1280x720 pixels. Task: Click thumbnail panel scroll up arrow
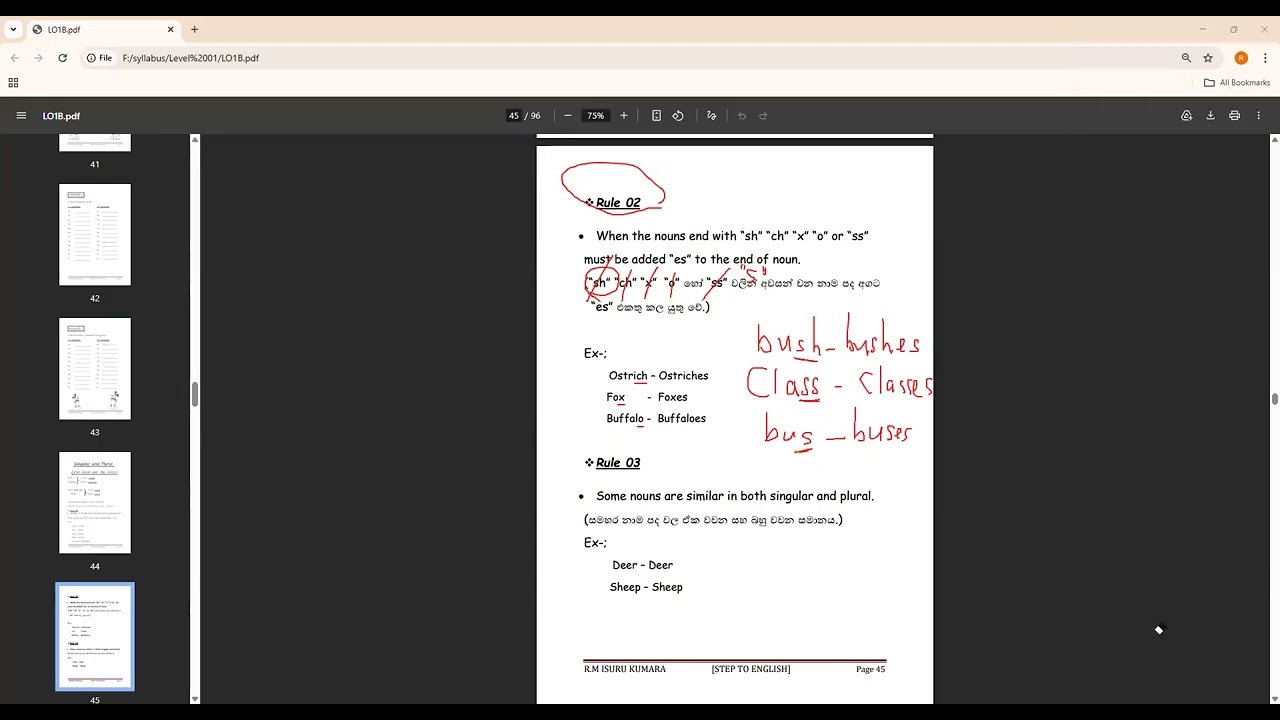click(195, 139)
